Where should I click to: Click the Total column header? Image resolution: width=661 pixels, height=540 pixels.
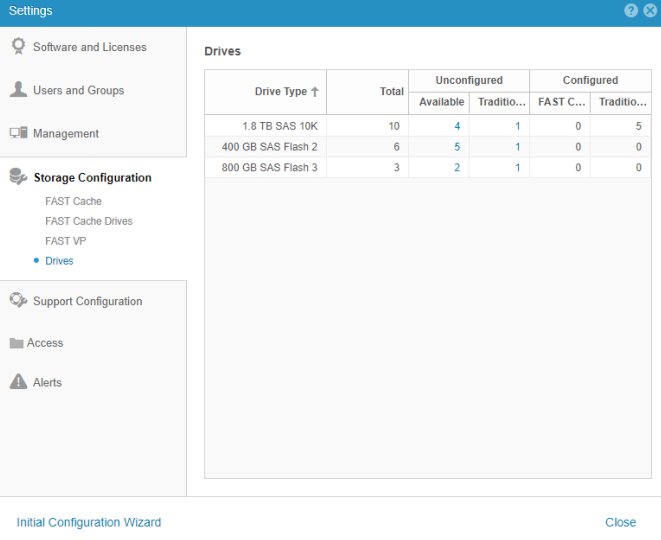click(x=391, y=92)
